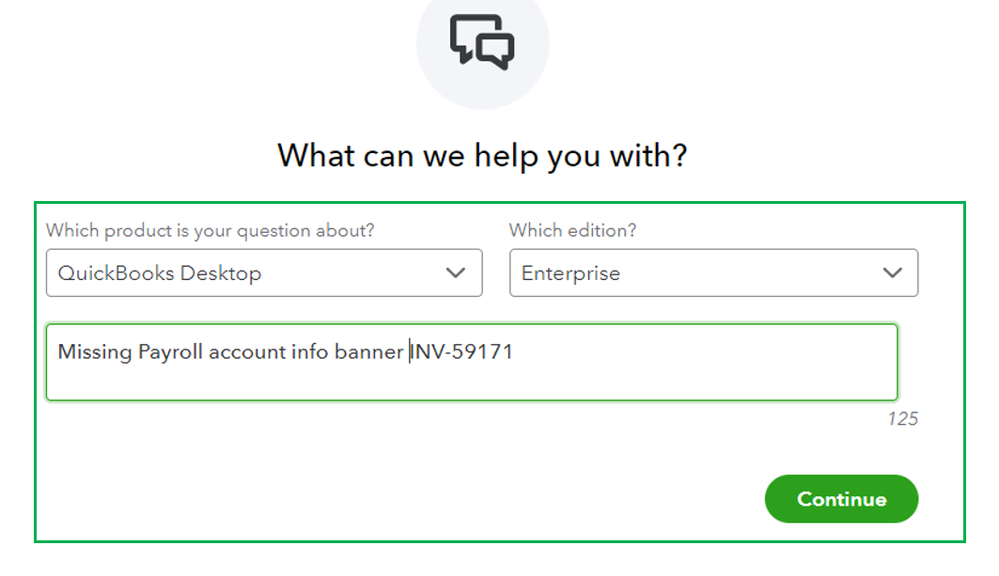Place cursor on the word "account"
This screenshot has height=576, width=999.
pos(246,352)
